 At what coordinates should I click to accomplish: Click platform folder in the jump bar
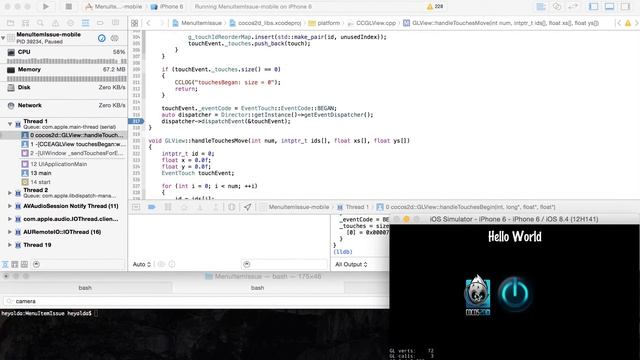pos(324,23)
